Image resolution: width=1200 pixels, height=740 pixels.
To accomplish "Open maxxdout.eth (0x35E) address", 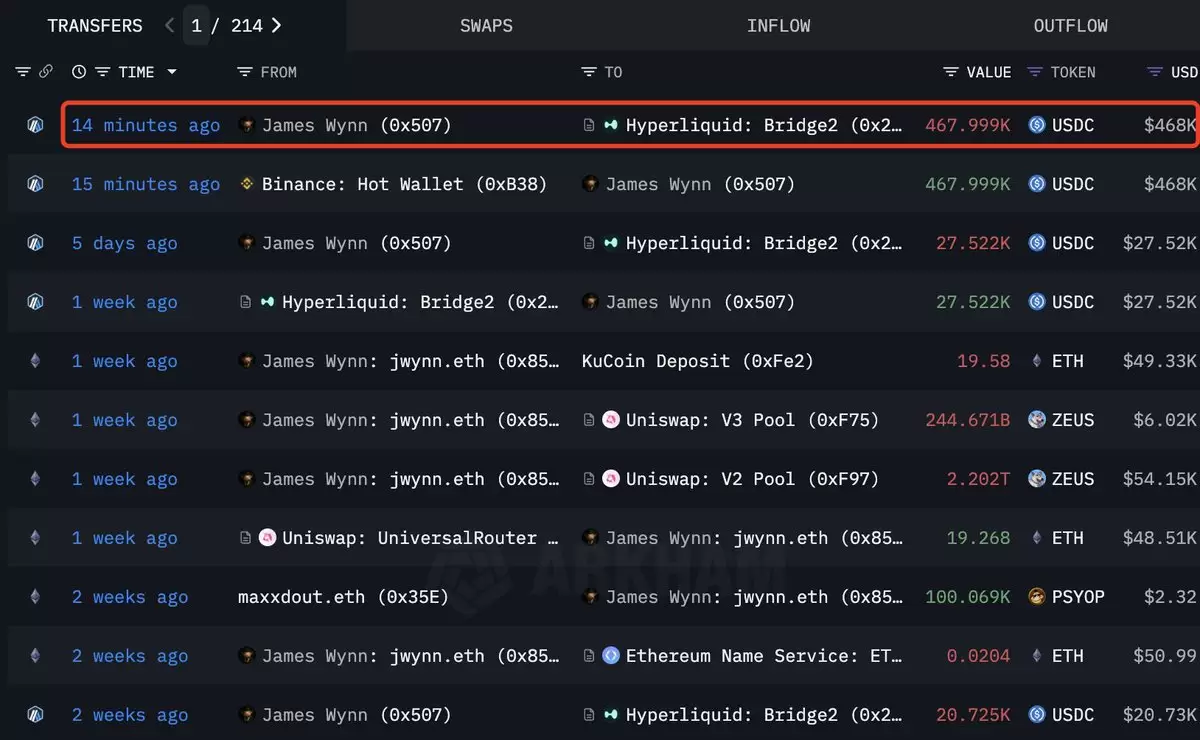I will click(x=344, y=597).
